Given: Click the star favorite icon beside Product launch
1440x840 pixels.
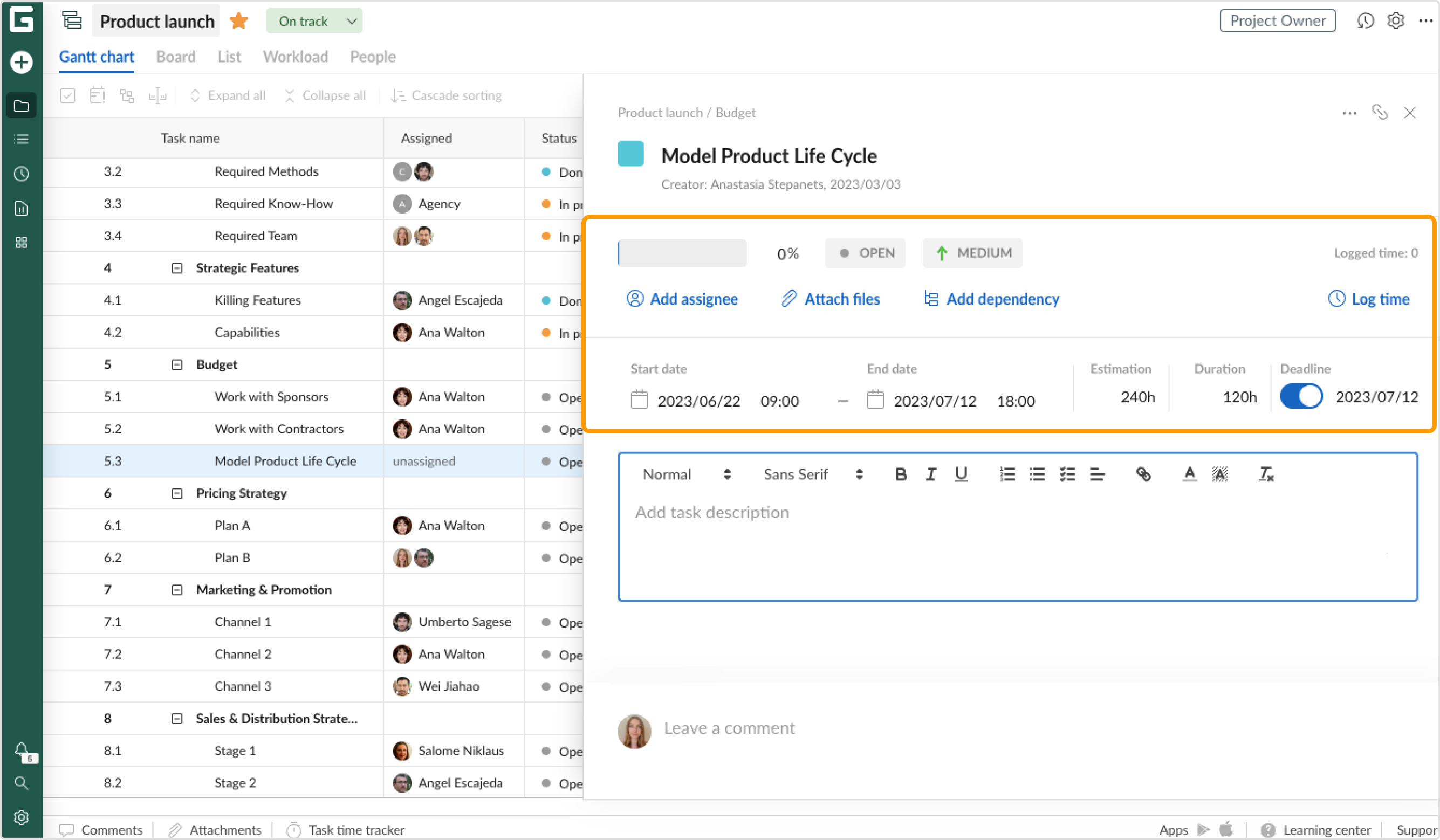Looking at the screenshot, I should [x=238, y=21].
